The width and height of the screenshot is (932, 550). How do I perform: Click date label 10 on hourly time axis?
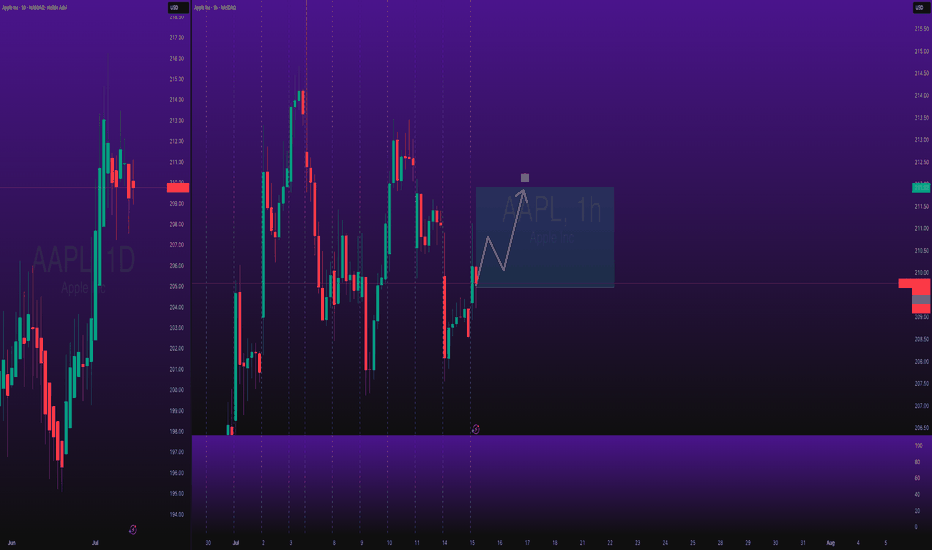point(389,543)
